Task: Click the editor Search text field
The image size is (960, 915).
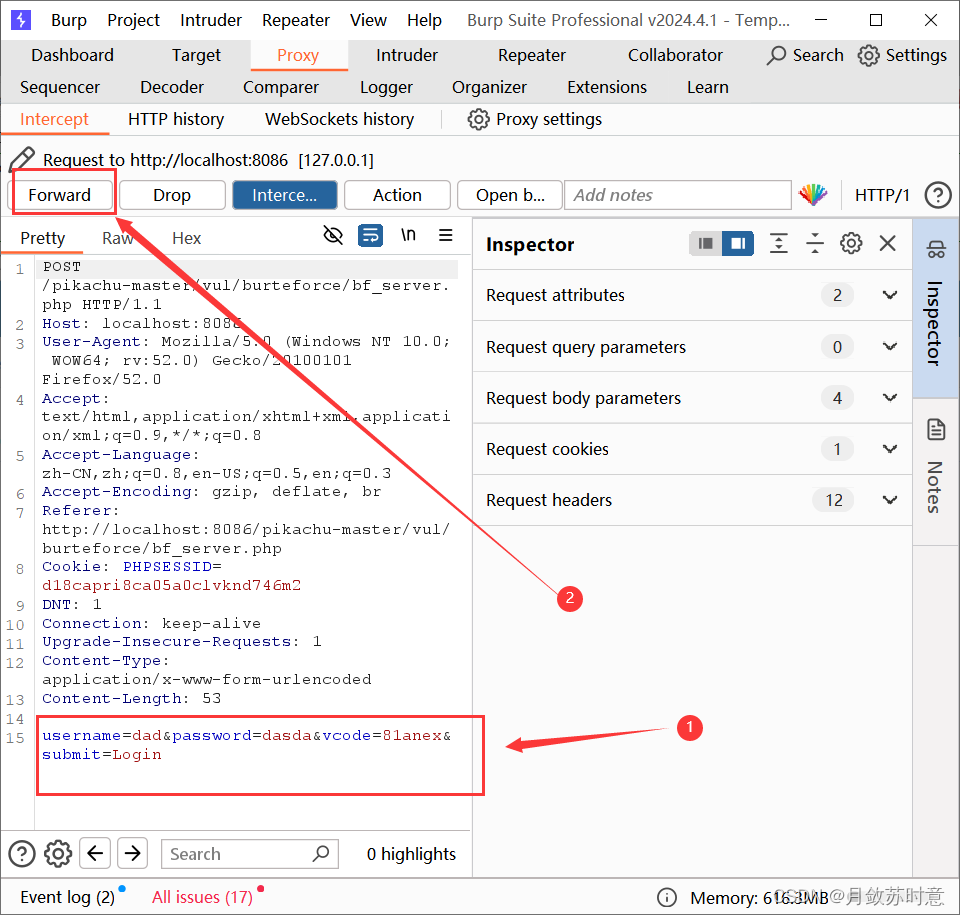Action: coord(250,854)
